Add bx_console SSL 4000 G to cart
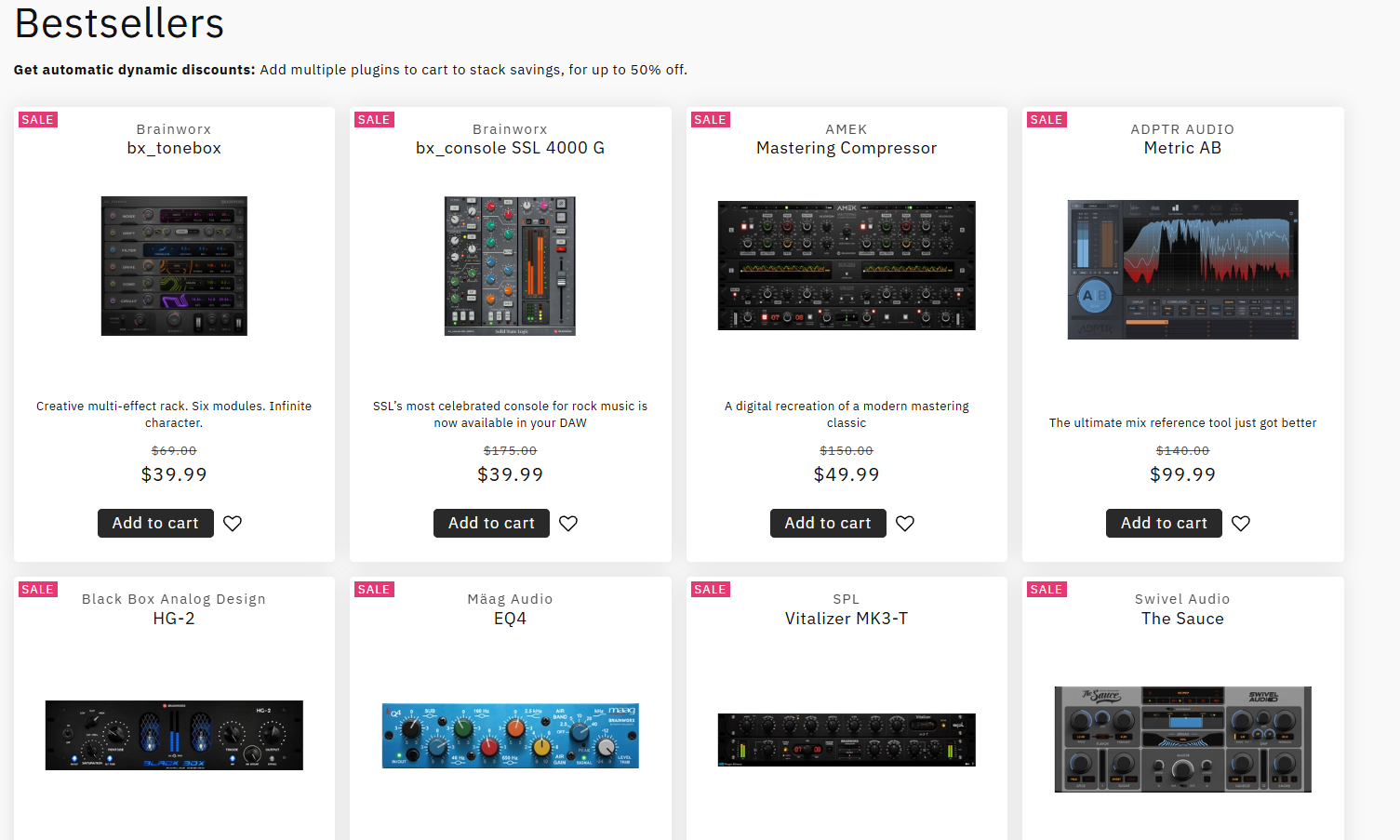Viewport: 1400px width, 840px height. [491, 523]
